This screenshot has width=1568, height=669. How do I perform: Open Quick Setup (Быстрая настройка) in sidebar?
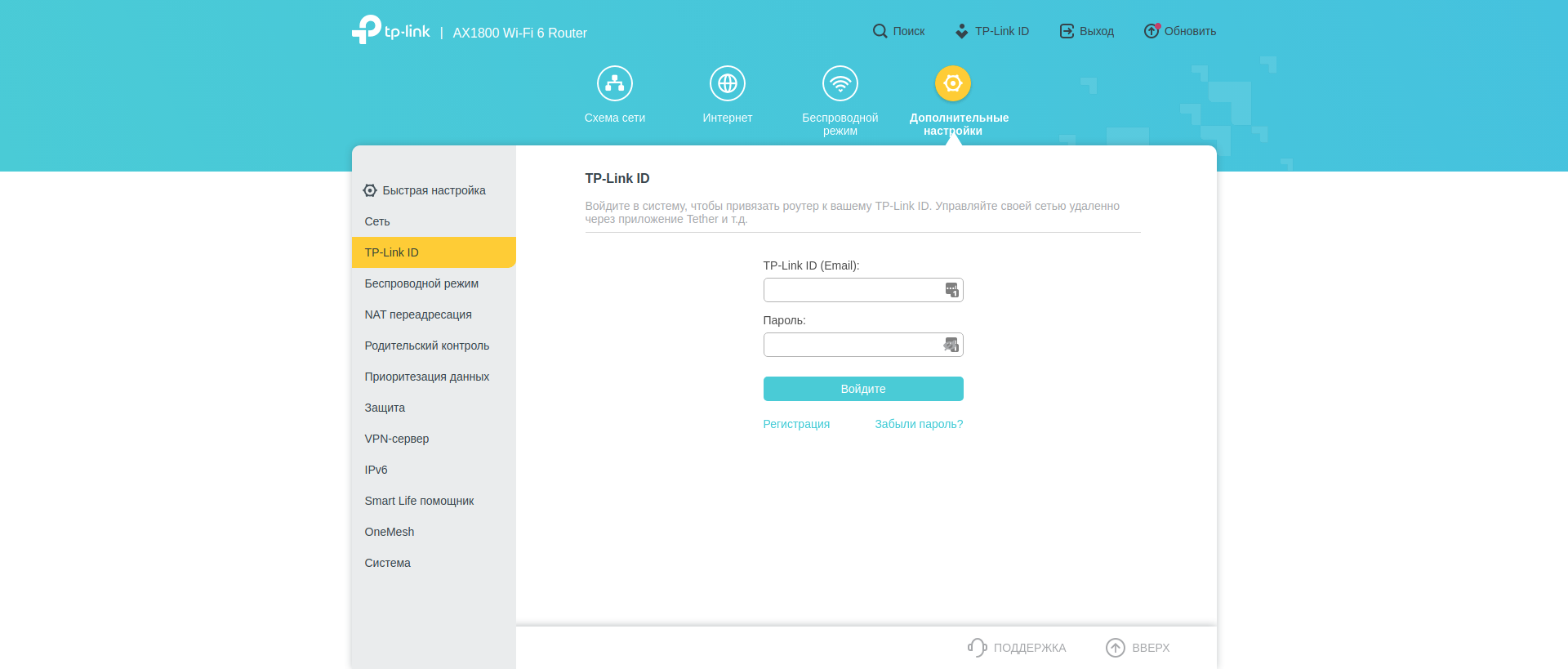[x=433, y=190]
